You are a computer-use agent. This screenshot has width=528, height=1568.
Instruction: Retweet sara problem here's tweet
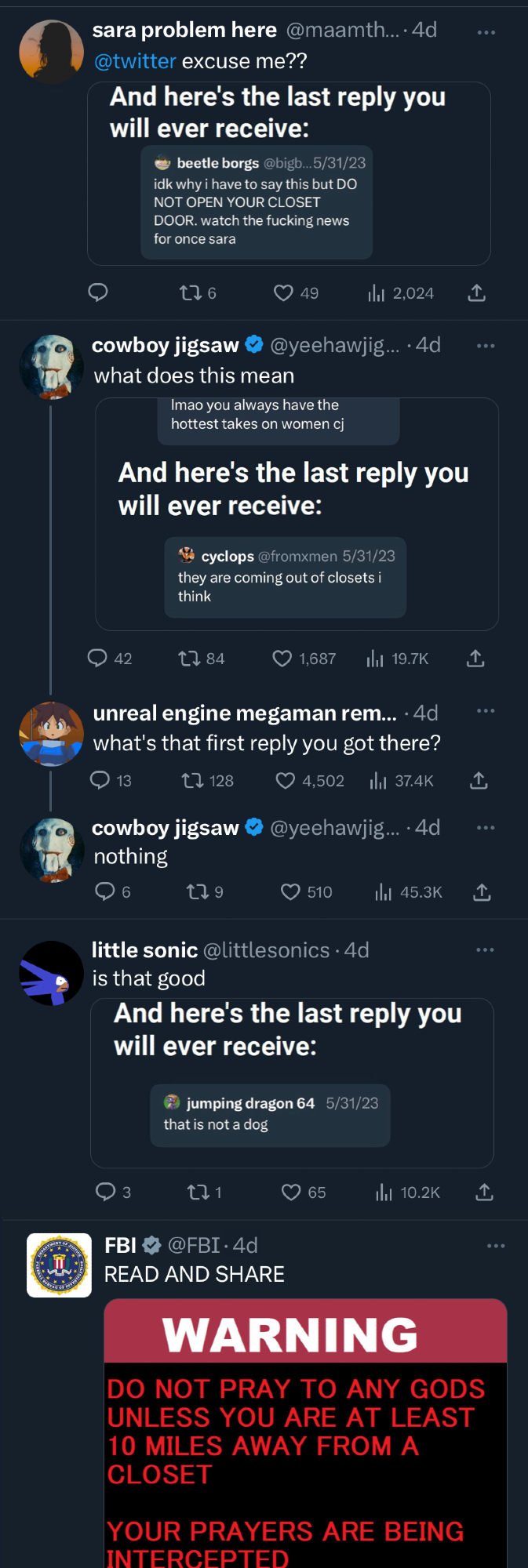190,293
